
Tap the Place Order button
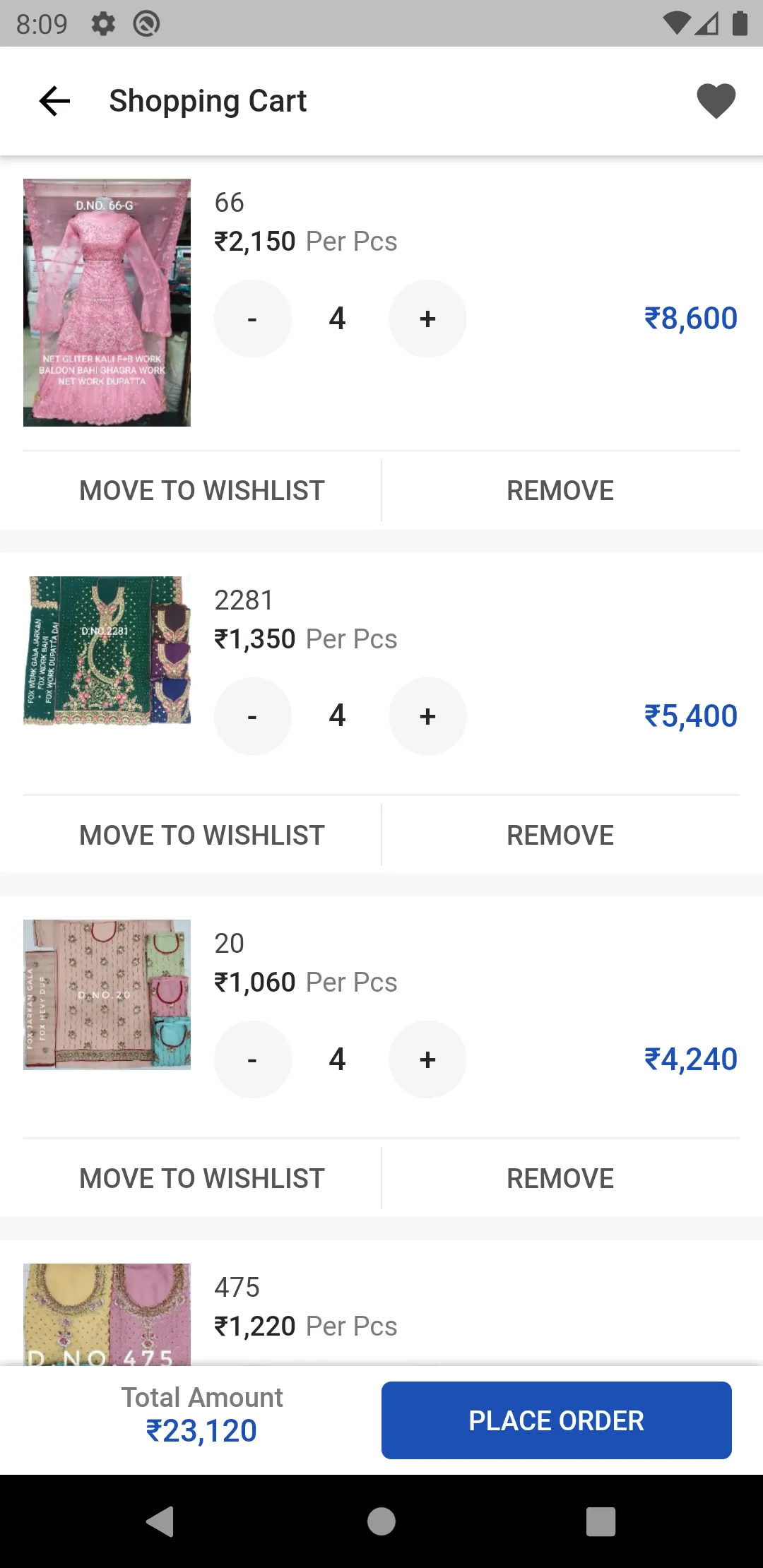tap(557, 1420)
